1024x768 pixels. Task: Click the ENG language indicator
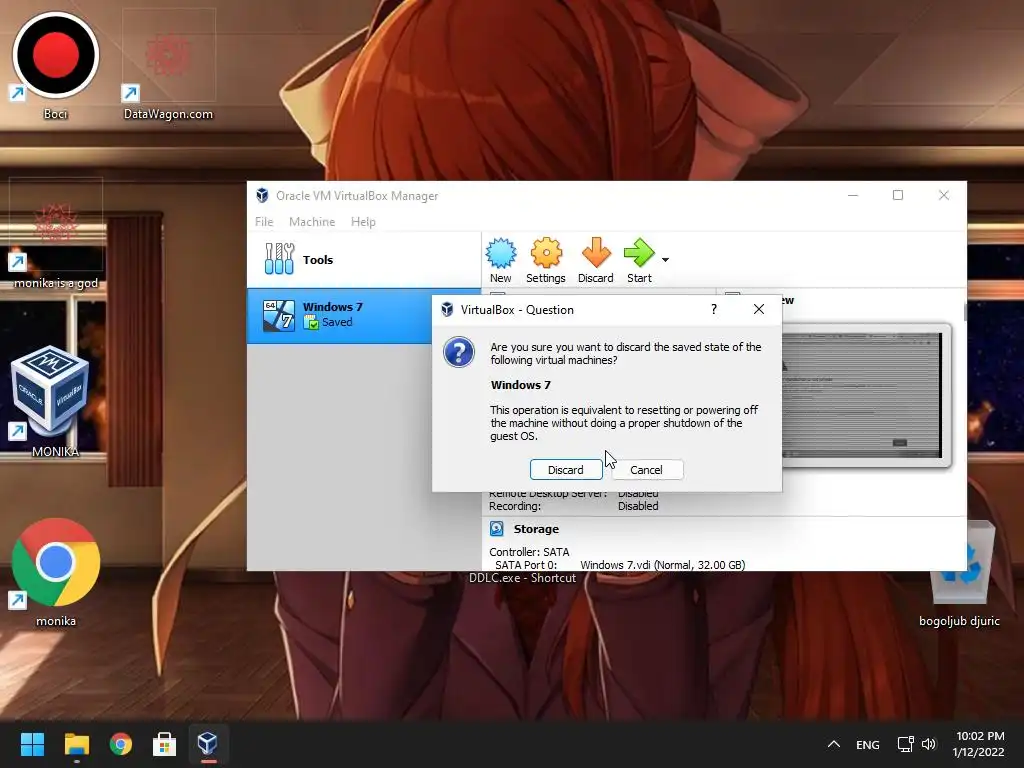coord(867,744)
